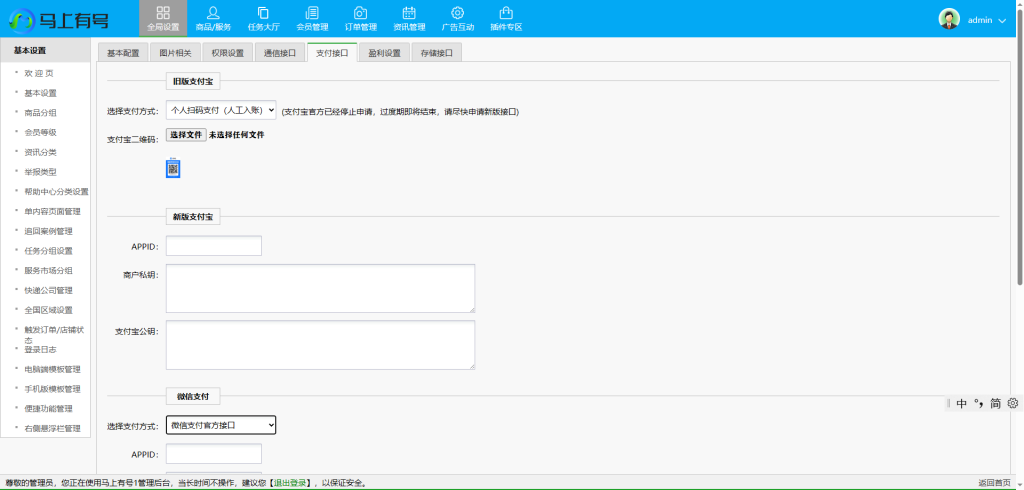Click the 广告互动 icon
The width and height of the screenshot is (1024, 490).
tap(457, 18)
